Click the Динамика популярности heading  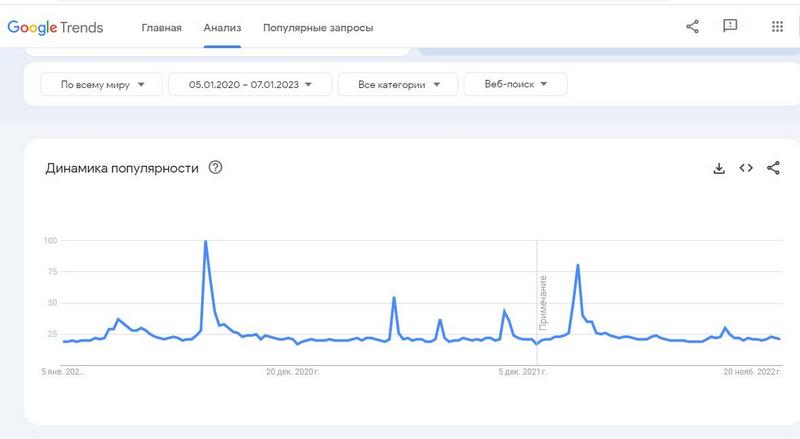tap(122, 167)
